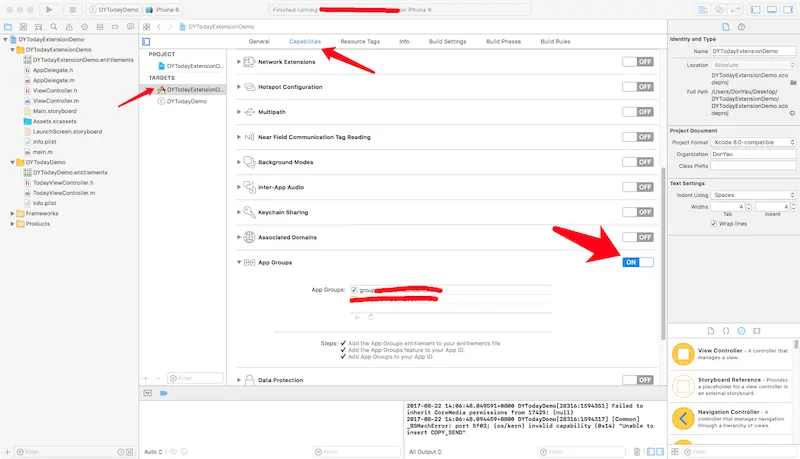Switch to the Capabilities tab
This screenshot has height=459, width=800.
click(305, 42)
